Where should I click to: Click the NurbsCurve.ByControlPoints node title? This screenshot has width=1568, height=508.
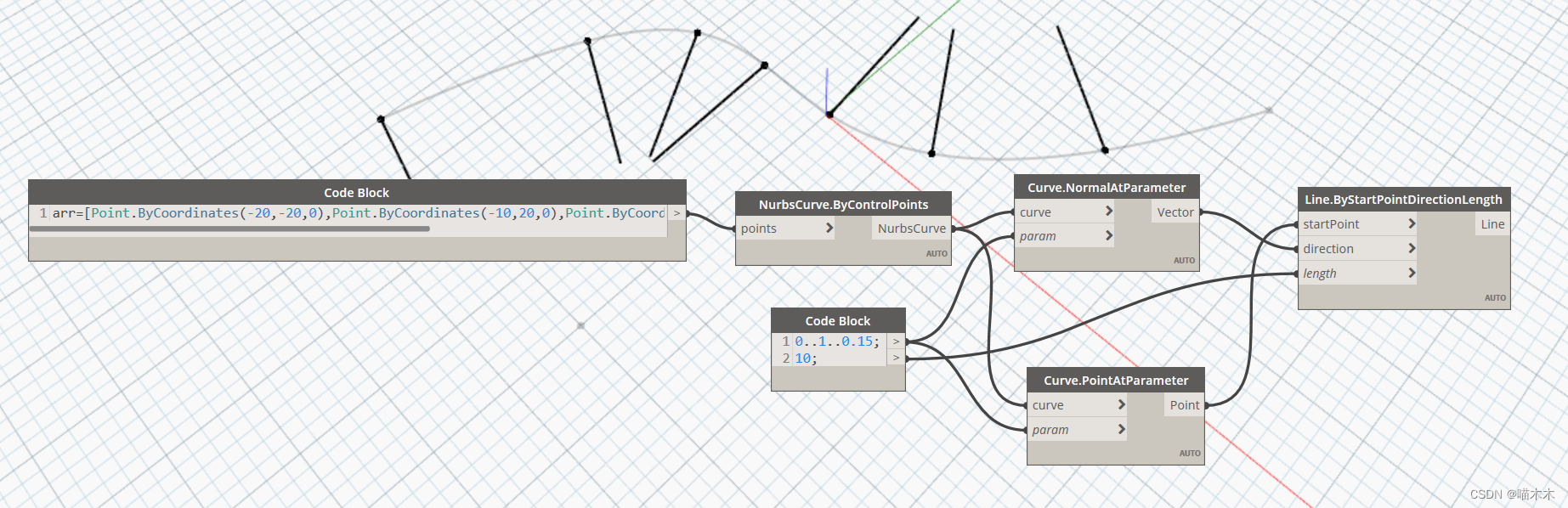(843, 204)
